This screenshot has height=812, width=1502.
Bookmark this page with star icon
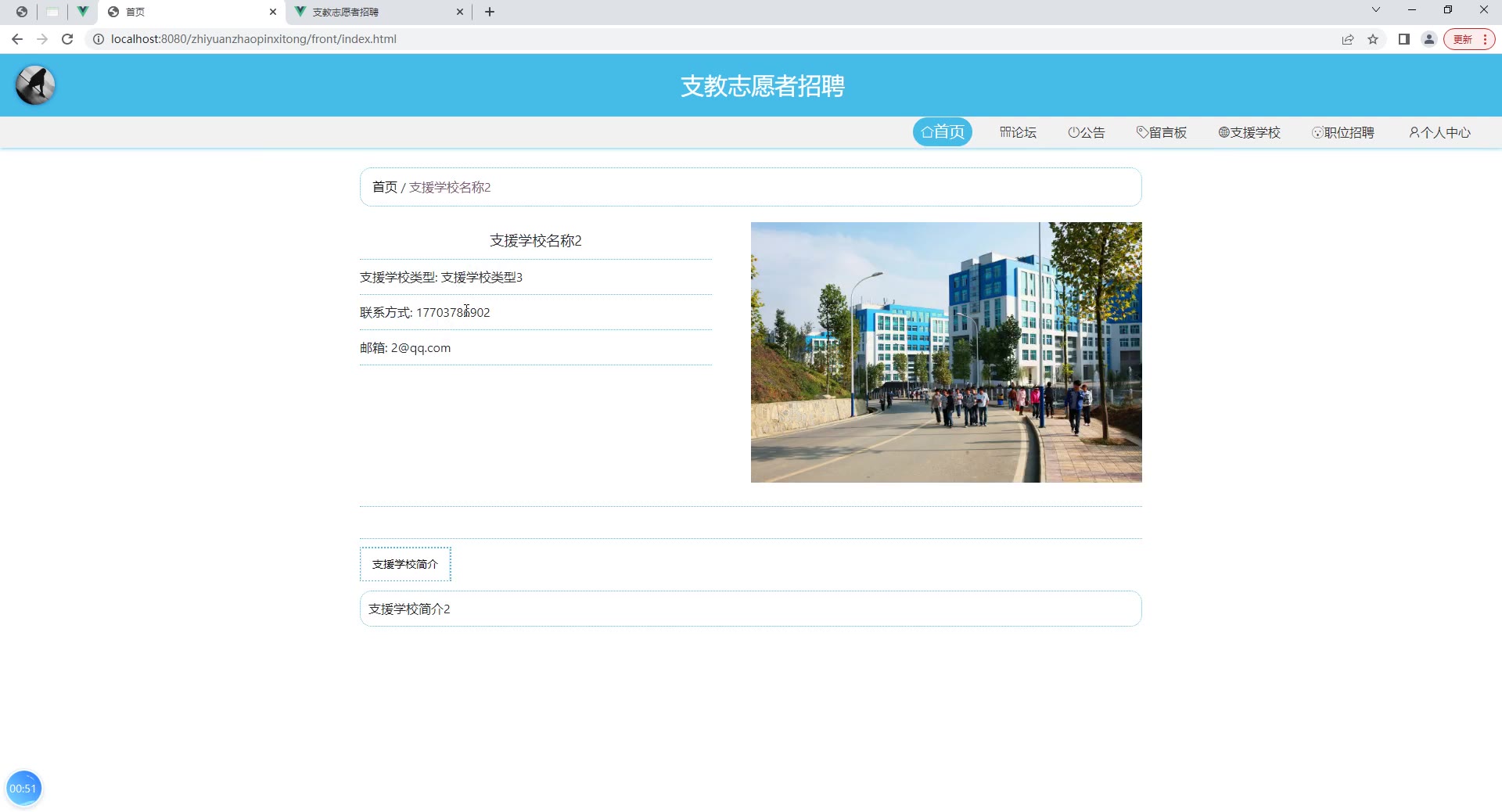(1373, 39)
